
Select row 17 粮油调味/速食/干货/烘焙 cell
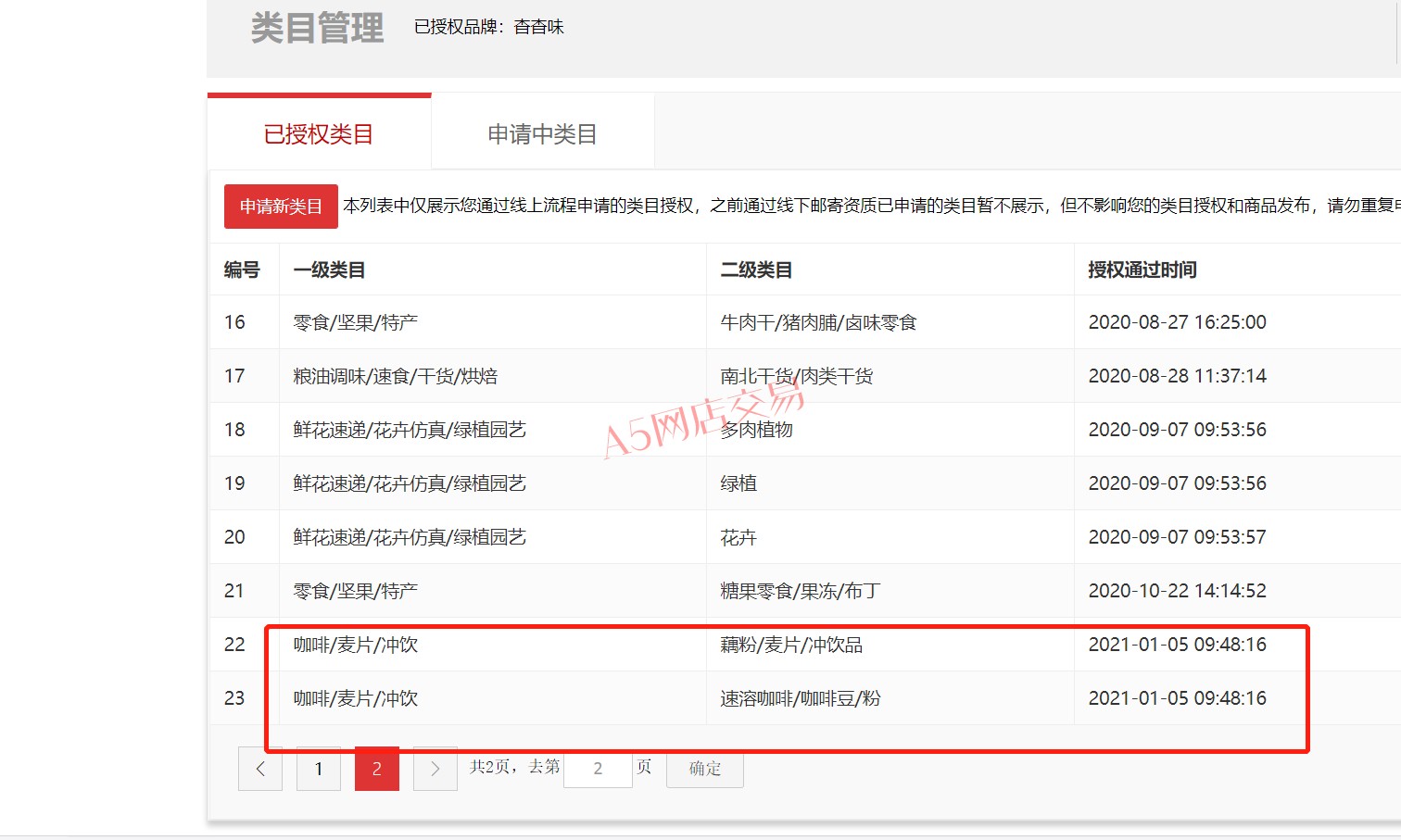point(396,376)
